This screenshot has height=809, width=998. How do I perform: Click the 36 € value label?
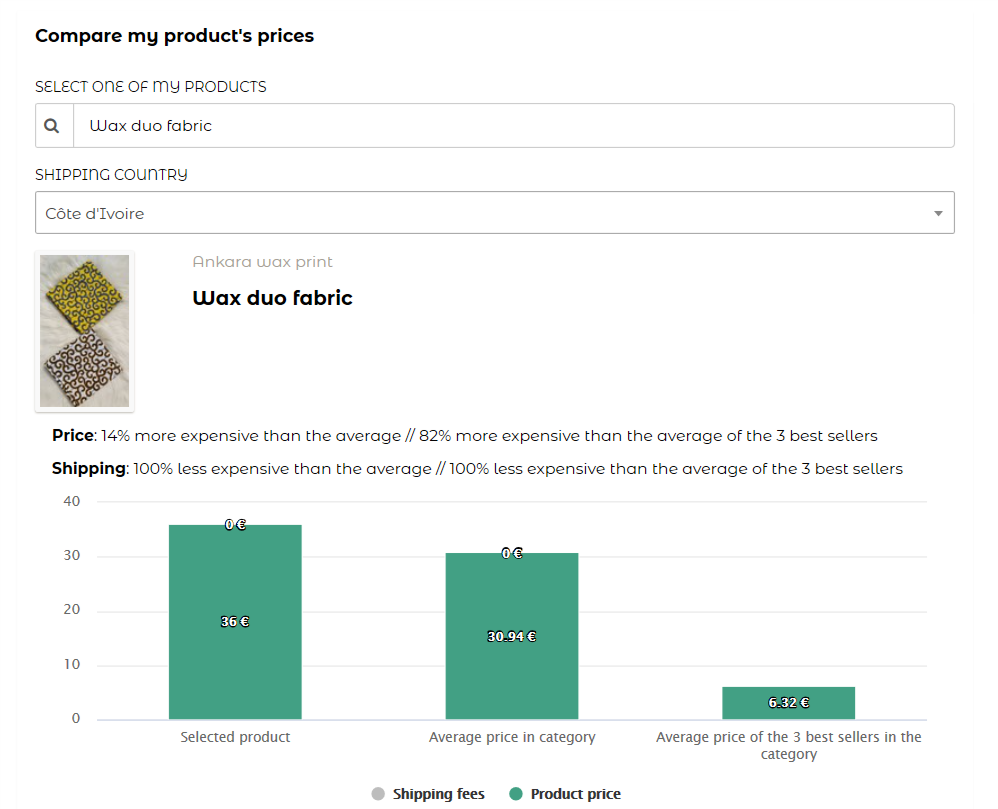pyautogui.click(x=235, y=621)
